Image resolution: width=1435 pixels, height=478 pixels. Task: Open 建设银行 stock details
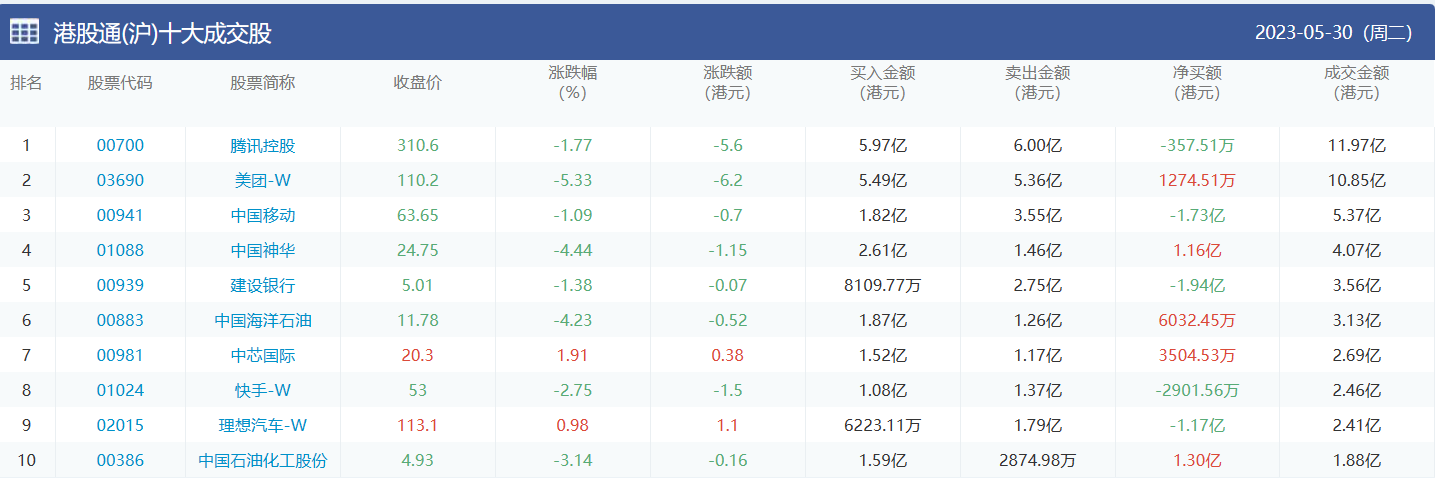click(263, 285)
